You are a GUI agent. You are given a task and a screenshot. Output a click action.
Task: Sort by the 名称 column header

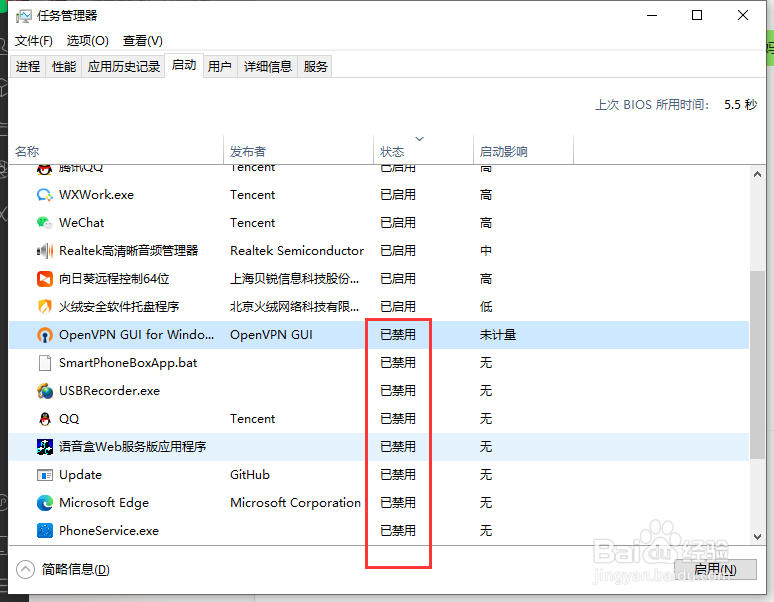pyautogui.click(x=116, y=150)
